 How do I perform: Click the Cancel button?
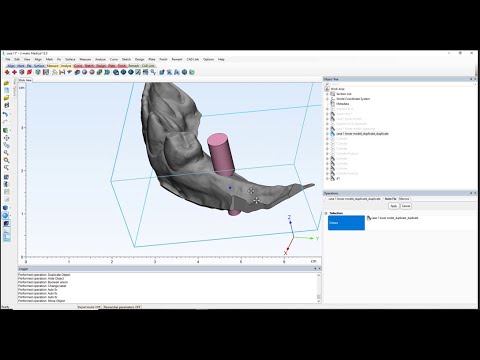[406, 206]
